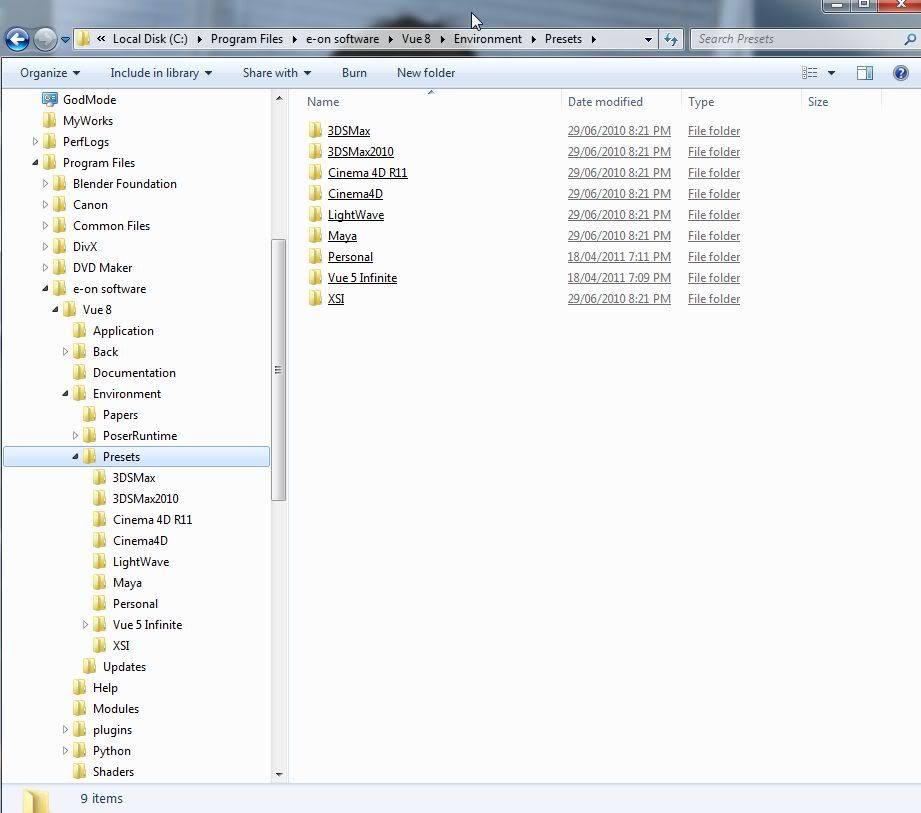Screen dimensions: 921x813
Task: Click the Refresh button beside address bar
Action: (671, 39)
